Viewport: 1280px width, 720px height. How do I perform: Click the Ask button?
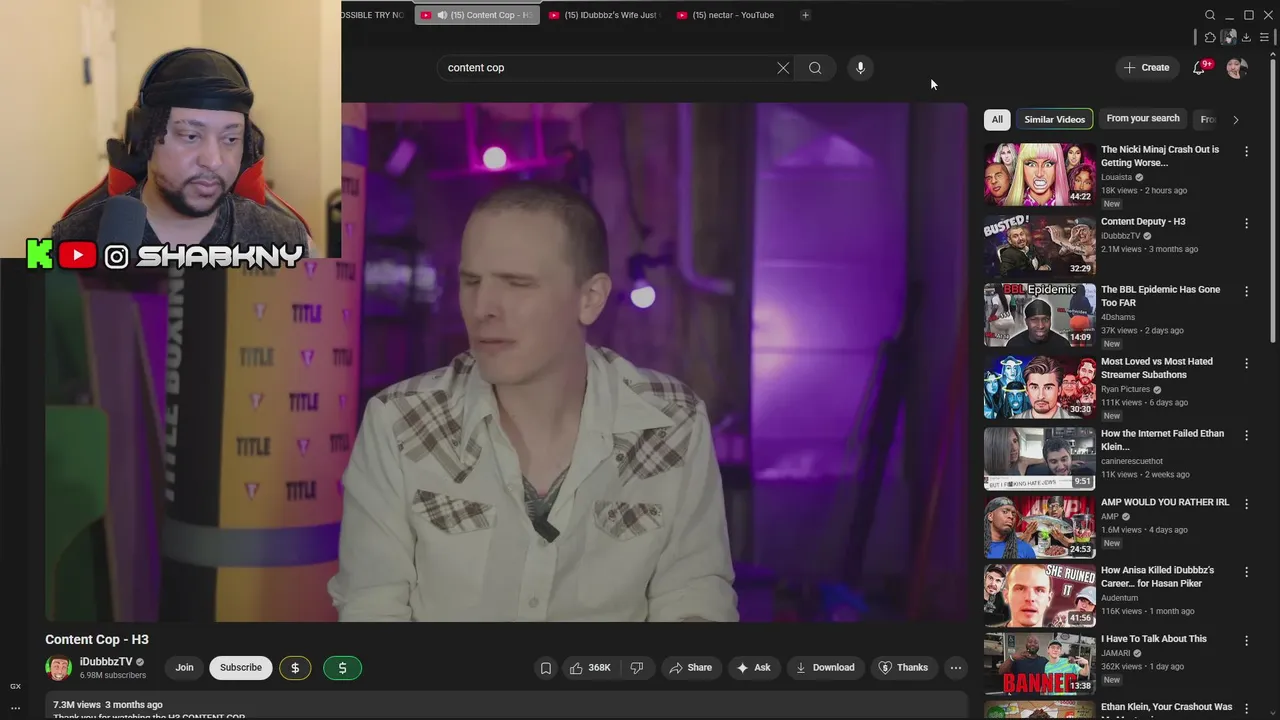(x=753, y=668)
